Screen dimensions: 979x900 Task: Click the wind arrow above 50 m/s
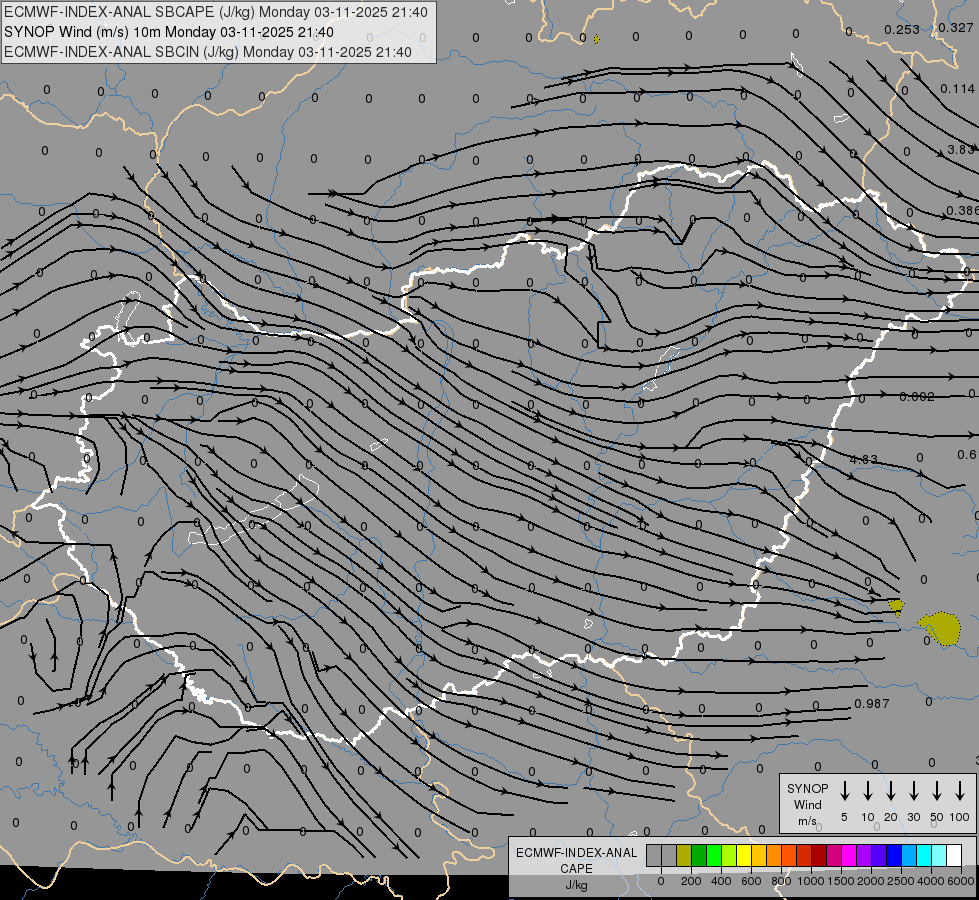click(x=937, y=790)
